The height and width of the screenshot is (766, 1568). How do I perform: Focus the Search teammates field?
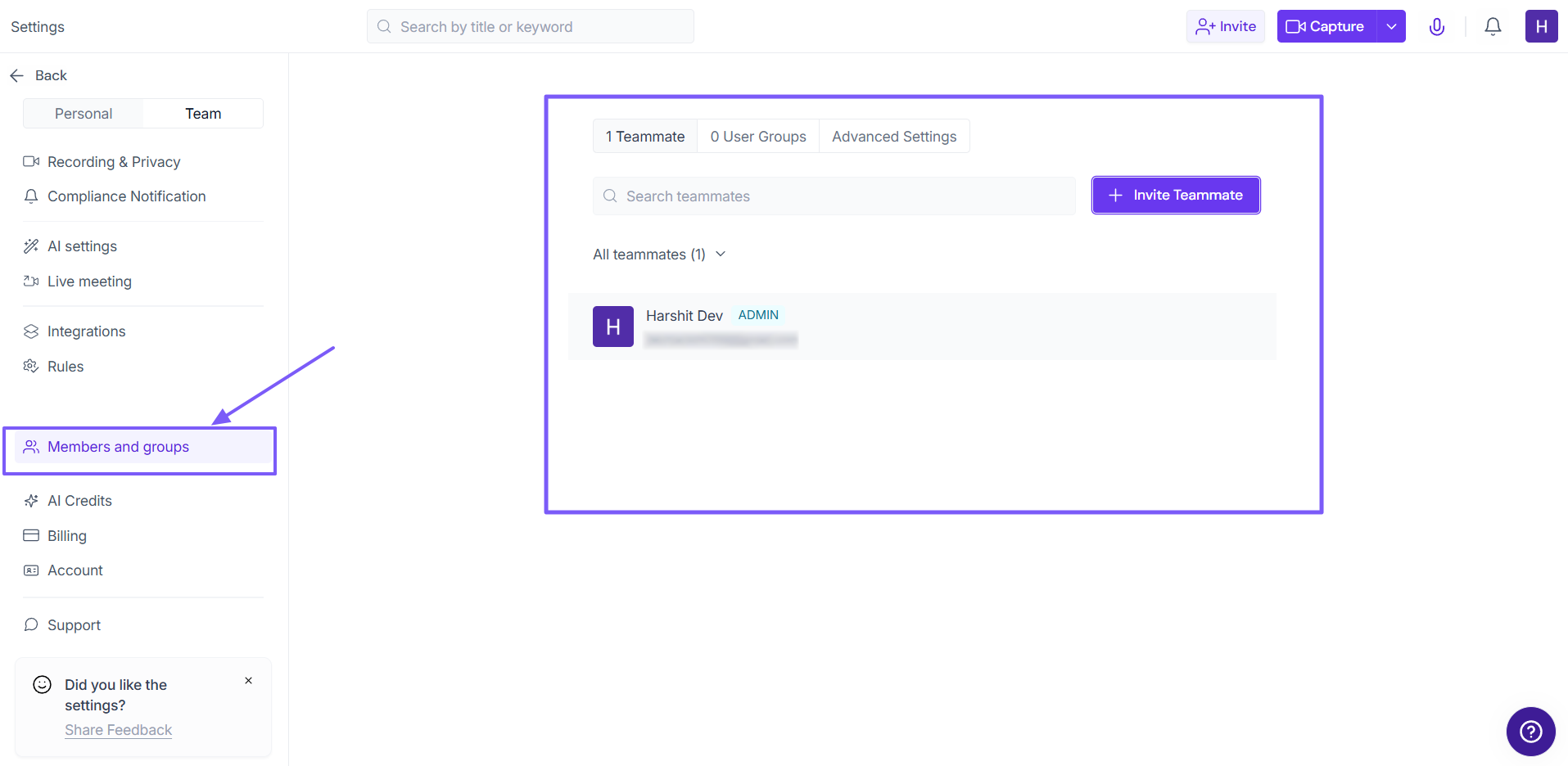[x=834, y=196]
